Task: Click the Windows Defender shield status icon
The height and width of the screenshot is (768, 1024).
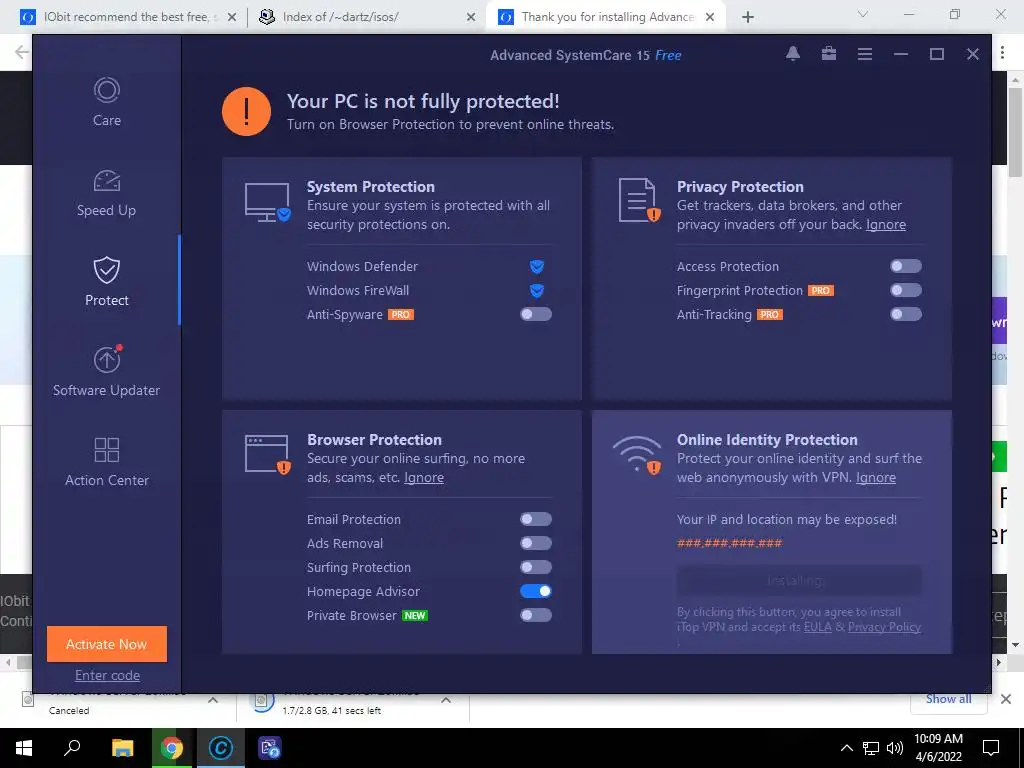Action: (x=537, y=266)
